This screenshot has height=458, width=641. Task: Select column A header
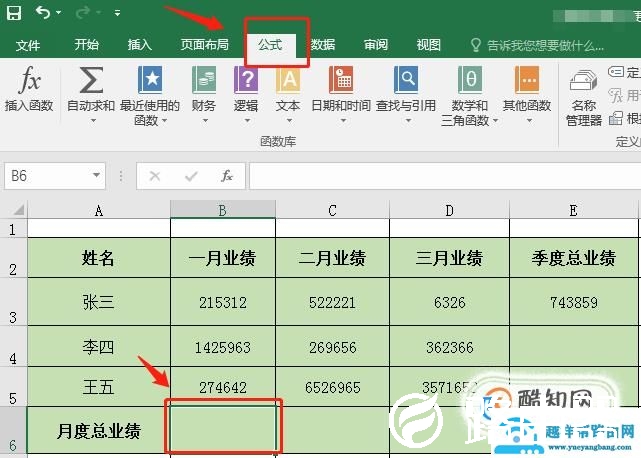(x=99, y=210)
